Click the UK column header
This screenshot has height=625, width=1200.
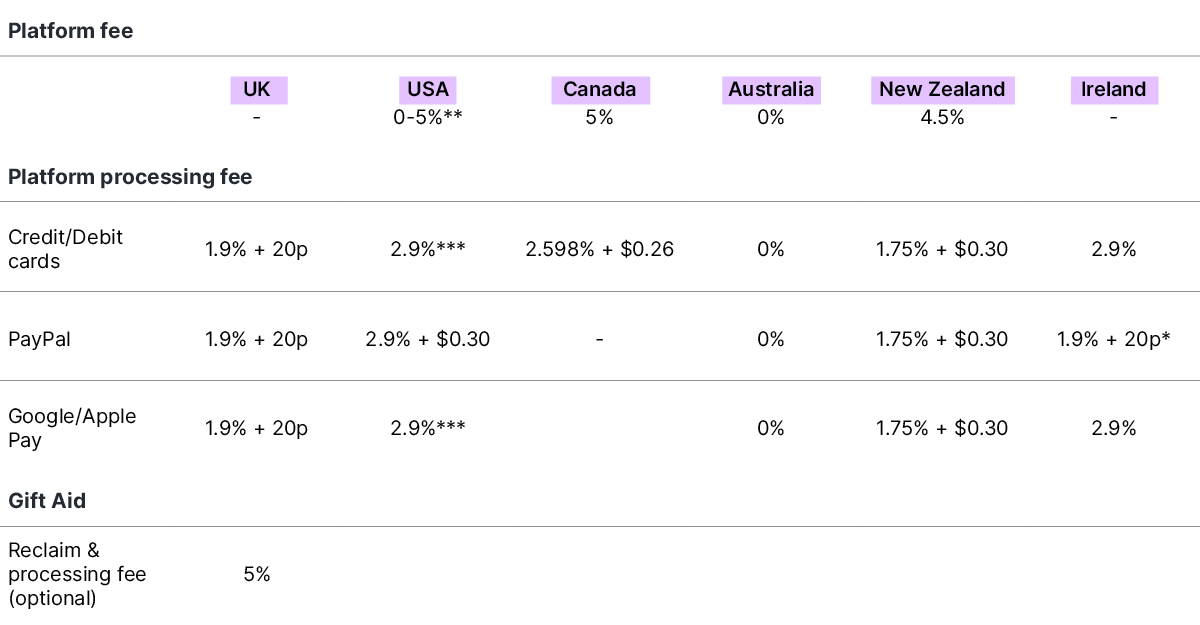tap(257, 89)
